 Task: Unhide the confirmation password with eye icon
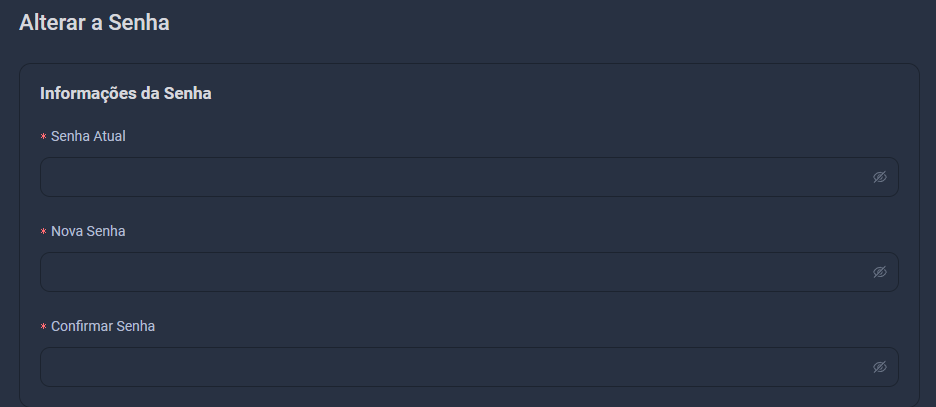pyautogui.click(x=879, y=367)
